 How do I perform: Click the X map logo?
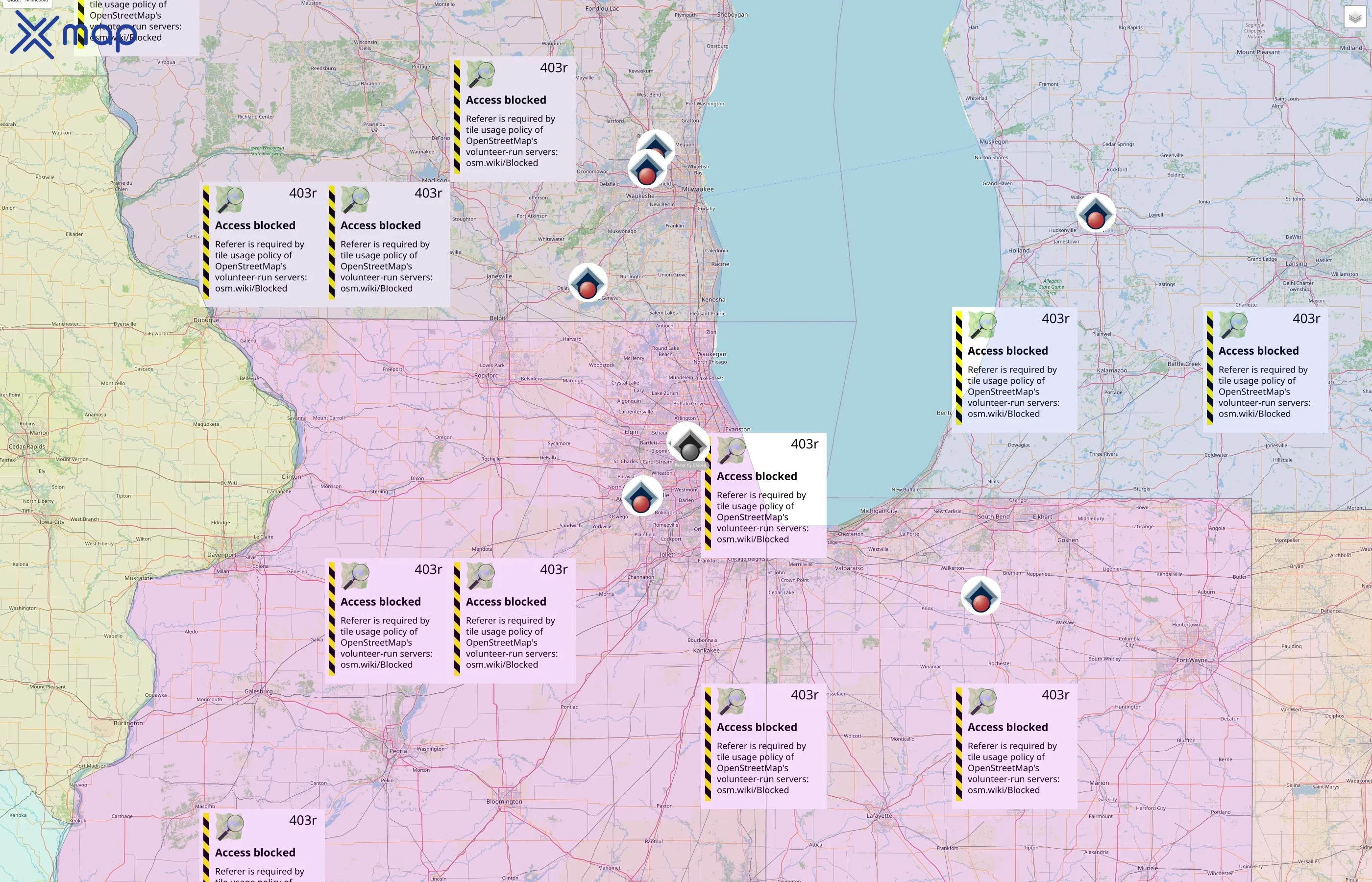(x=73, y=34)
